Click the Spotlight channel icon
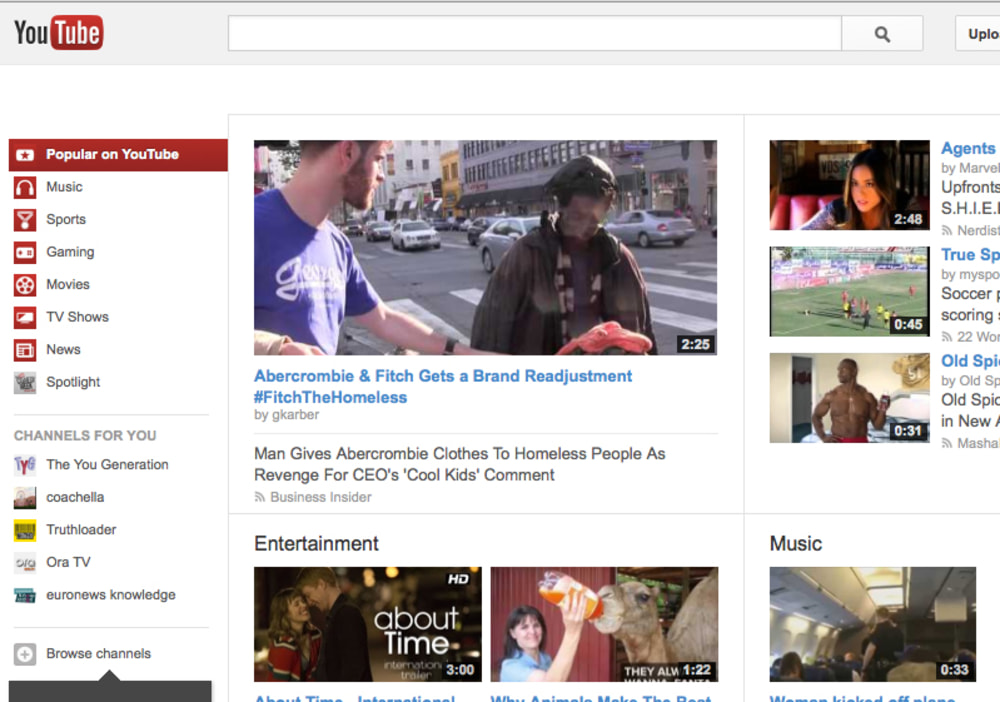Screen dimensions: 1000x702 25,383
